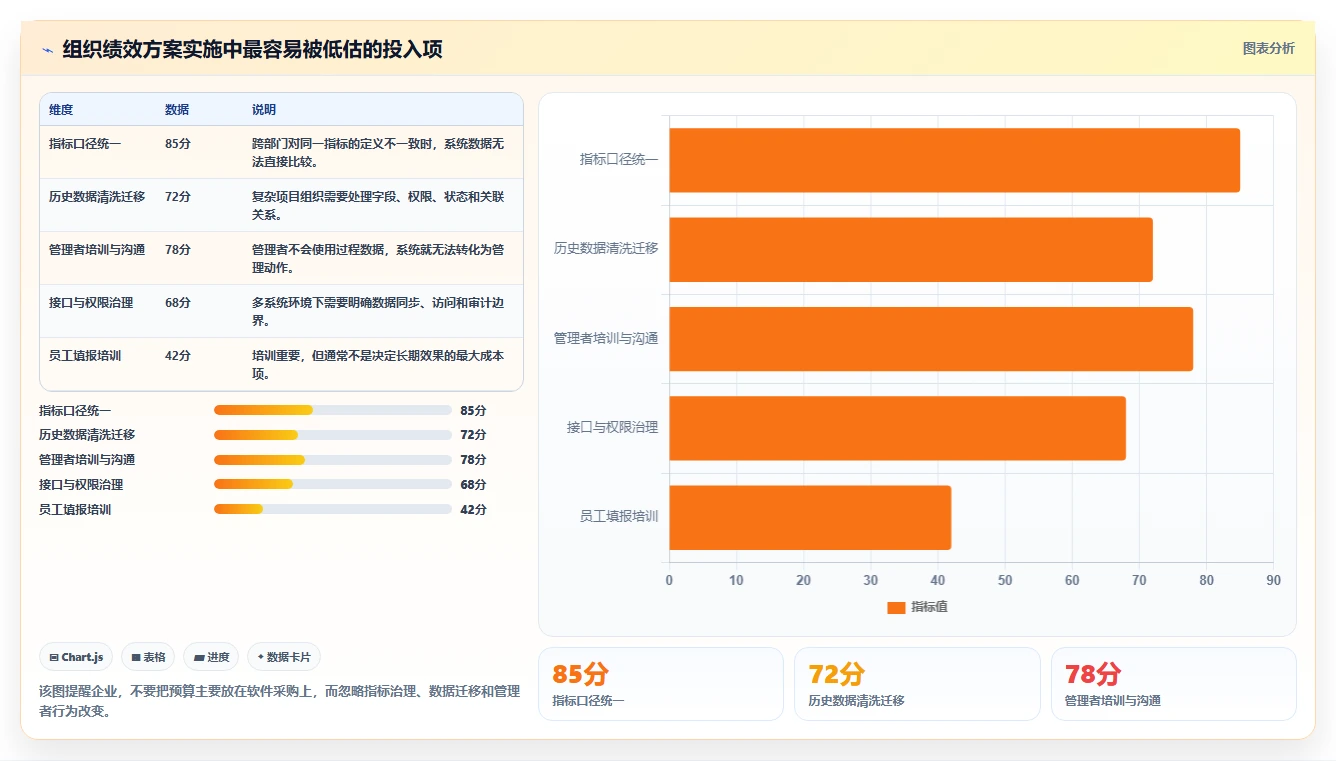
Task: Click the description starting 多系统环境下
Action: coord(378,312)
